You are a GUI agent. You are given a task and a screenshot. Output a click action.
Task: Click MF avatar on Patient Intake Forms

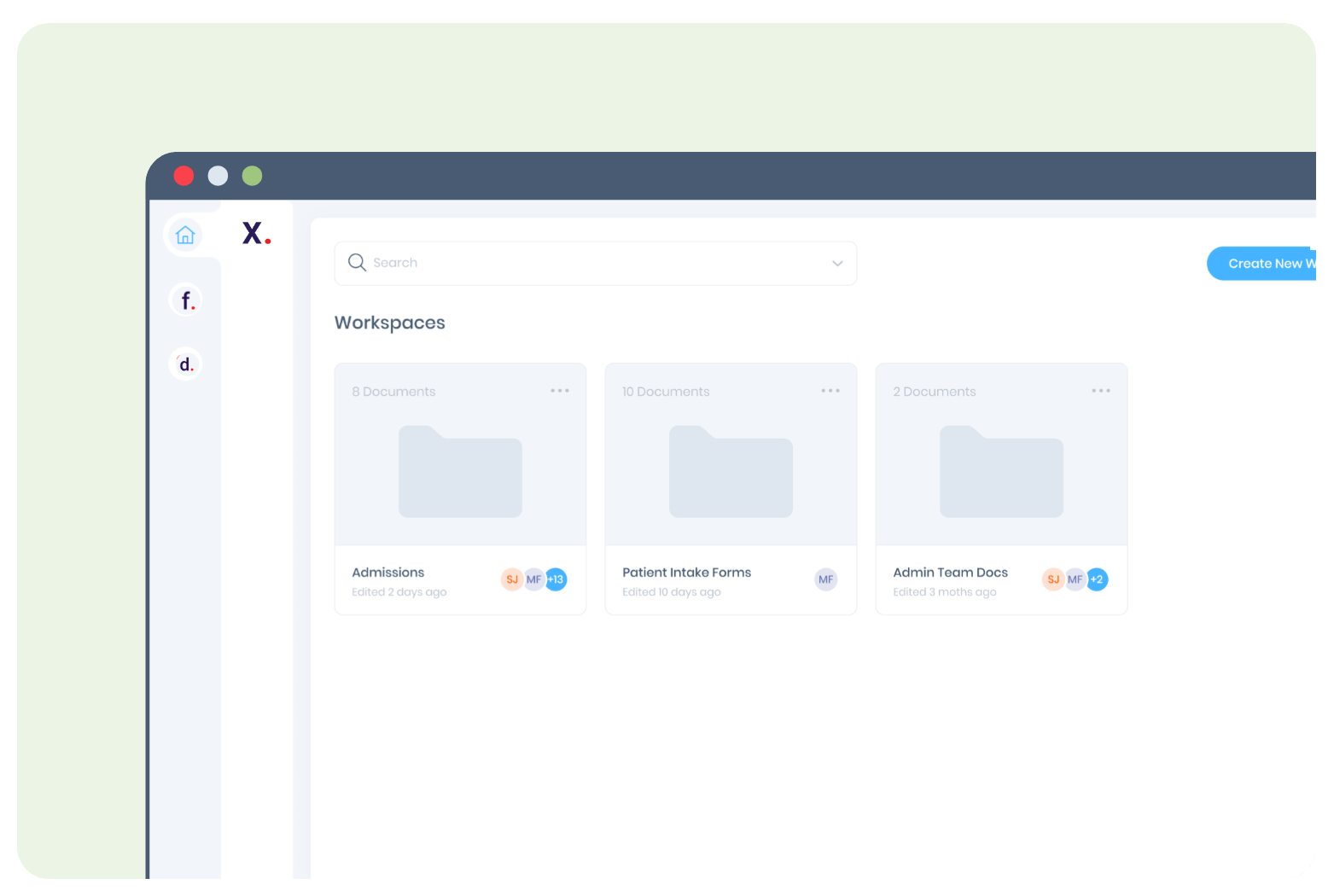825,579
